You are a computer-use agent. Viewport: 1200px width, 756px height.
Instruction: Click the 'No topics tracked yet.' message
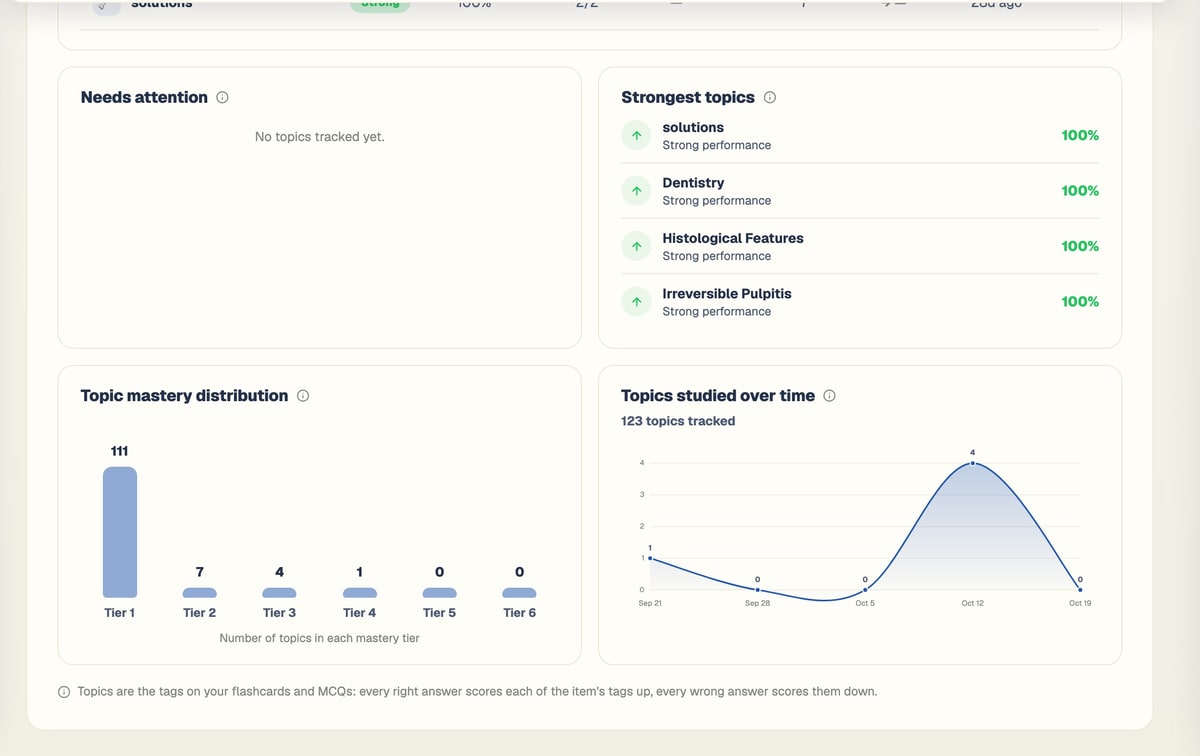(x=320, y=137)
